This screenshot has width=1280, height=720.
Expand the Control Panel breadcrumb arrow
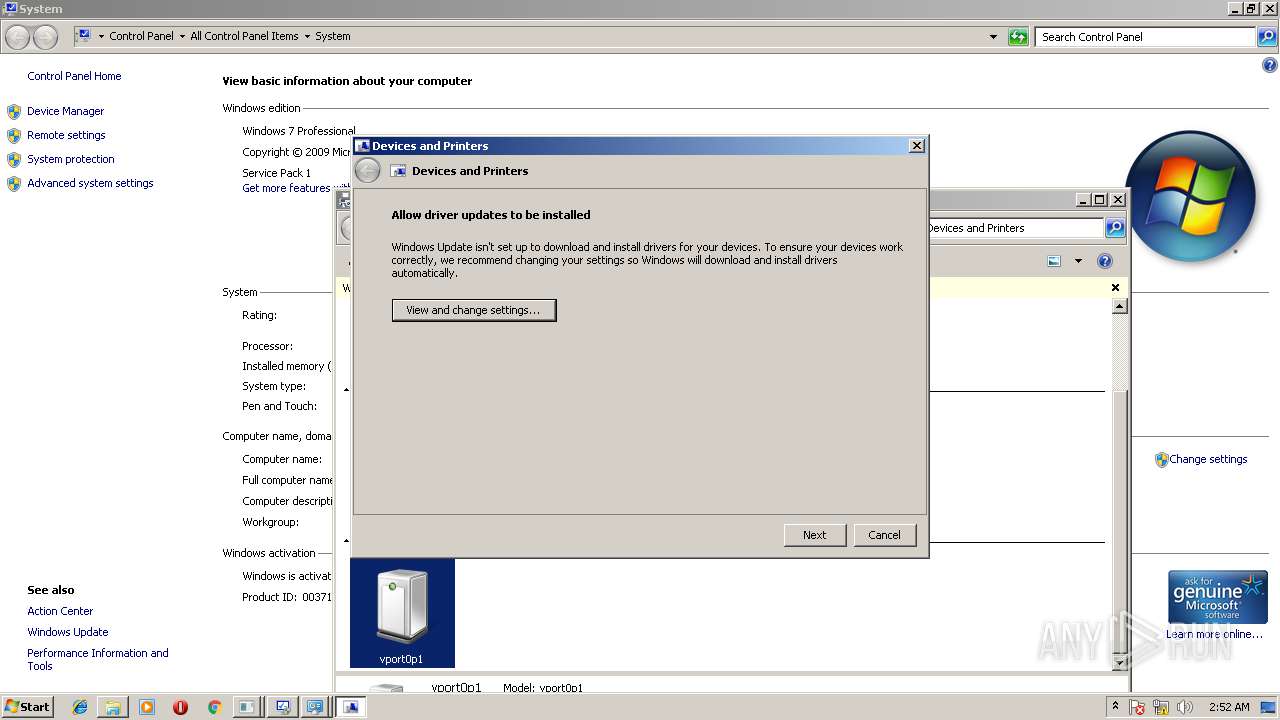182,36
